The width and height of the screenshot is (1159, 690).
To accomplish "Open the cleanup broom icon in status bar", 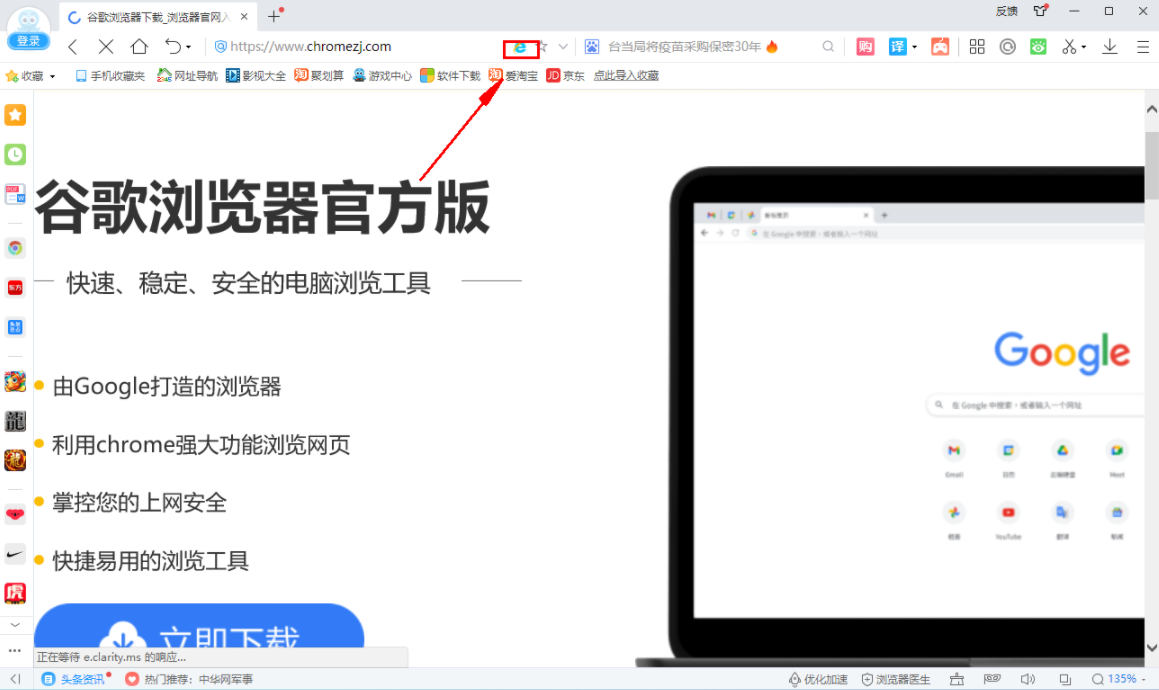I will tap(957, 678).
